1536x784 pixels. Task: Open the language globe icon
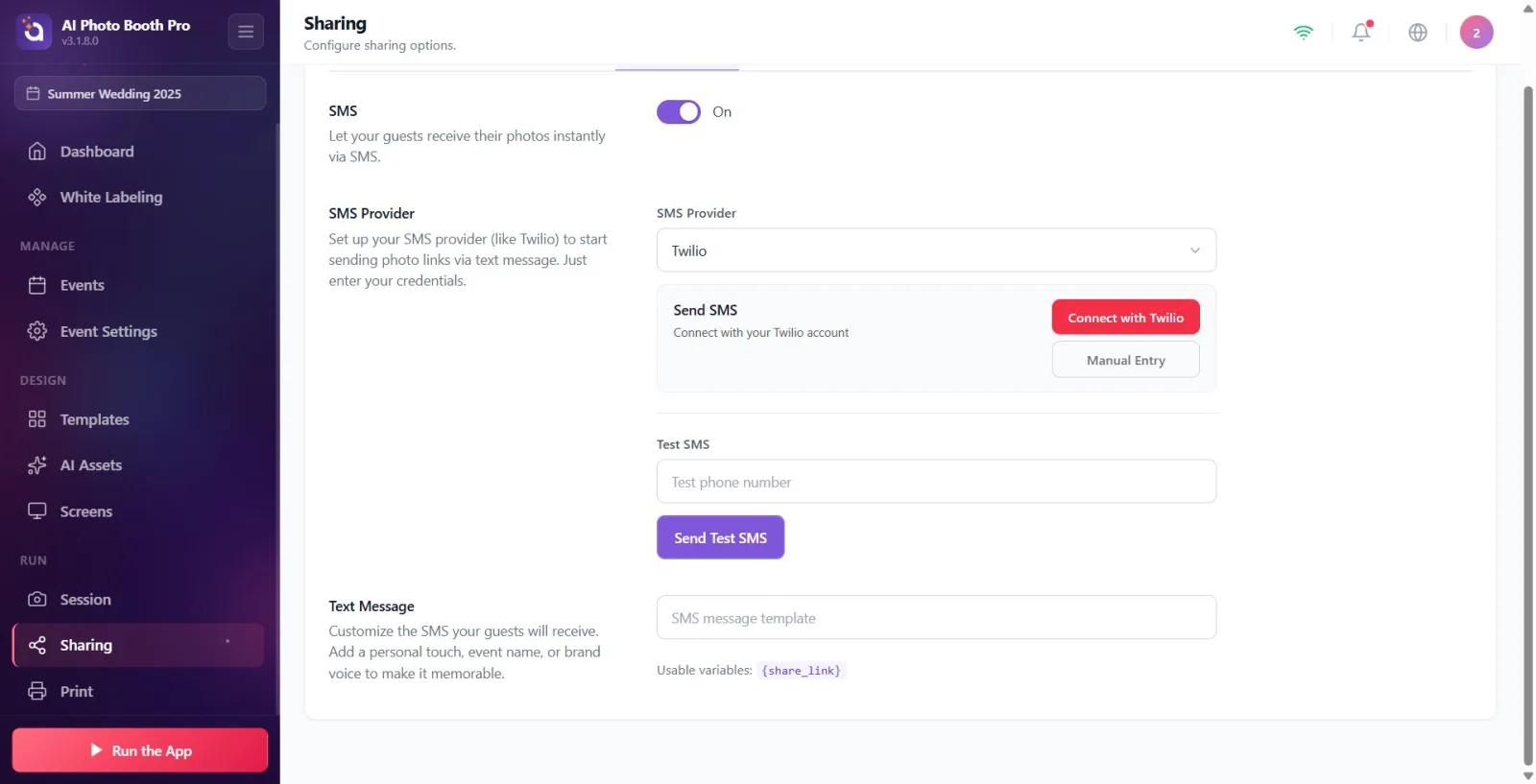point(1418,32)
